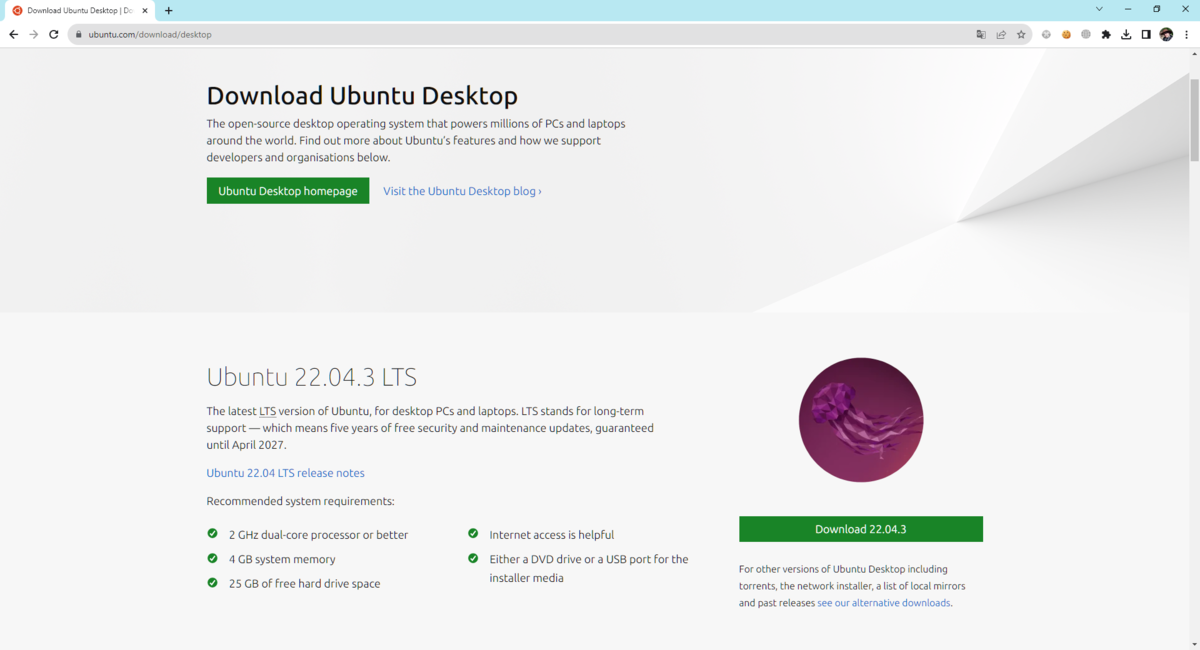The image size is (1200, 650).
Task: Expand the tab search dropdown arrow
Action: point(1099,9)
